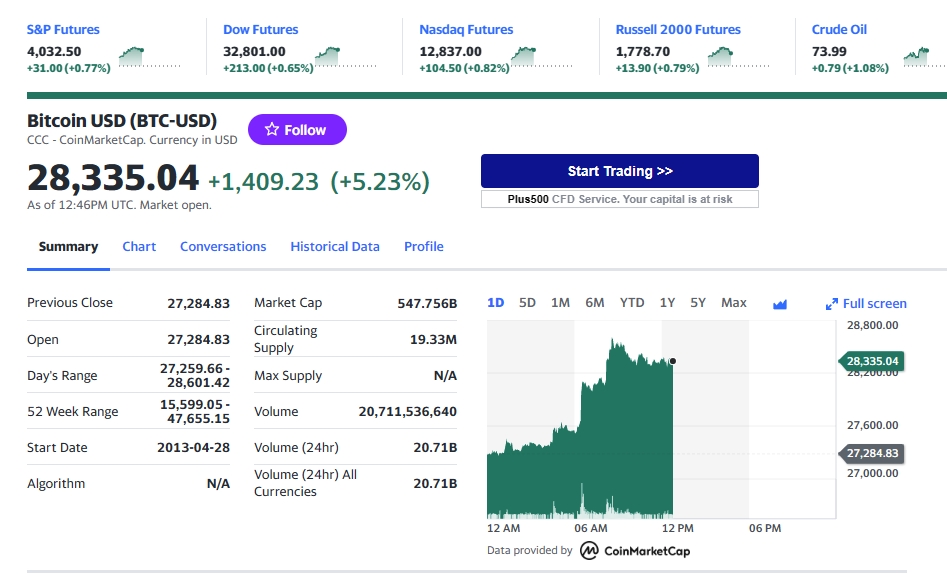Select the YTD chart range
The height and width of the screenshot is (578, 947).
click(x=632, y=303)
